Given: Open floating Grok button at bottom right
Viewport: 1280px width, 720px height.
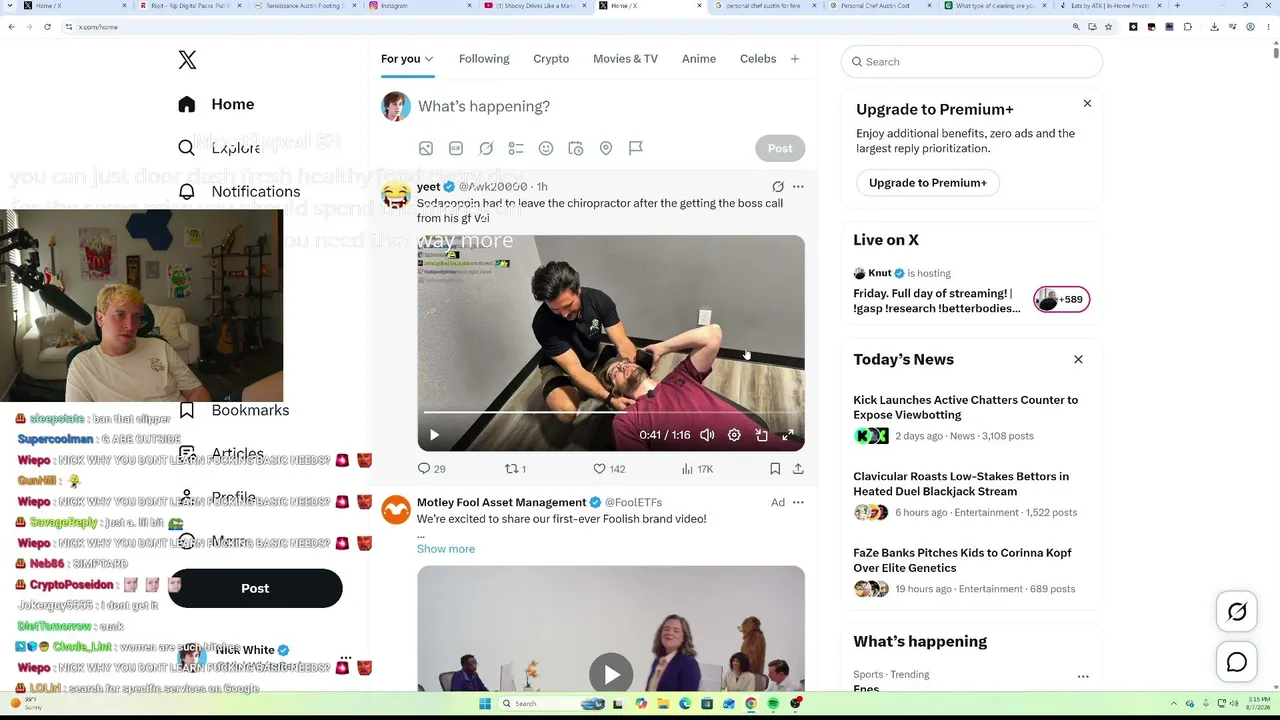Looking at the screenshot, I should click(x=1237, y=612).
